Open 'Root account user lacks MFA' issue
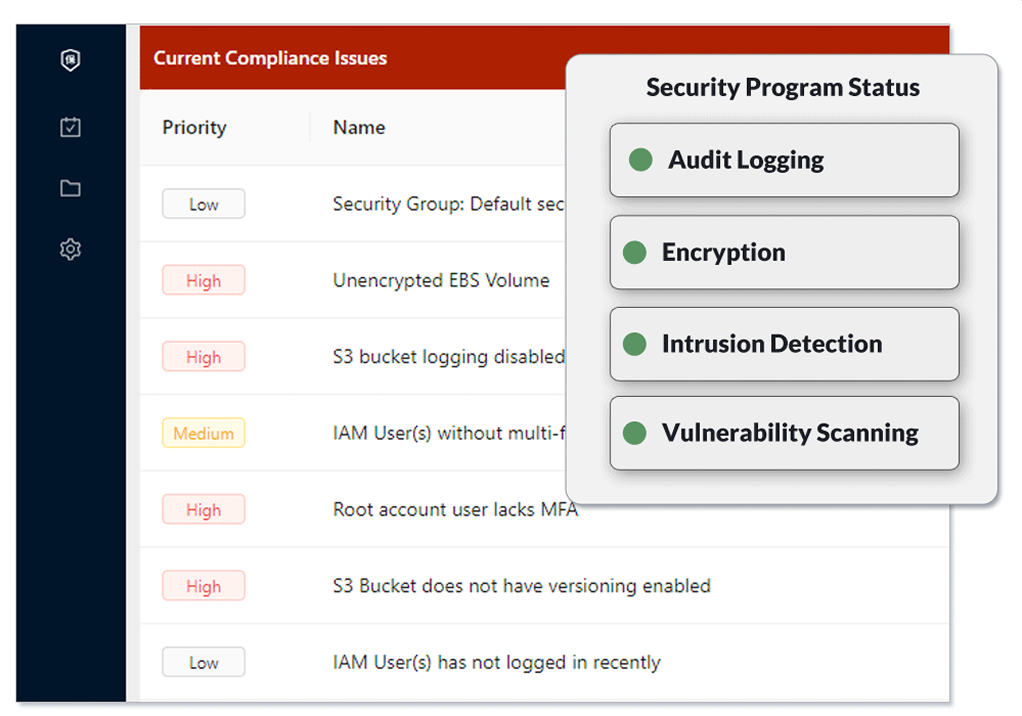This screenshot has height=716, width=1022. (x=456, y=509)
